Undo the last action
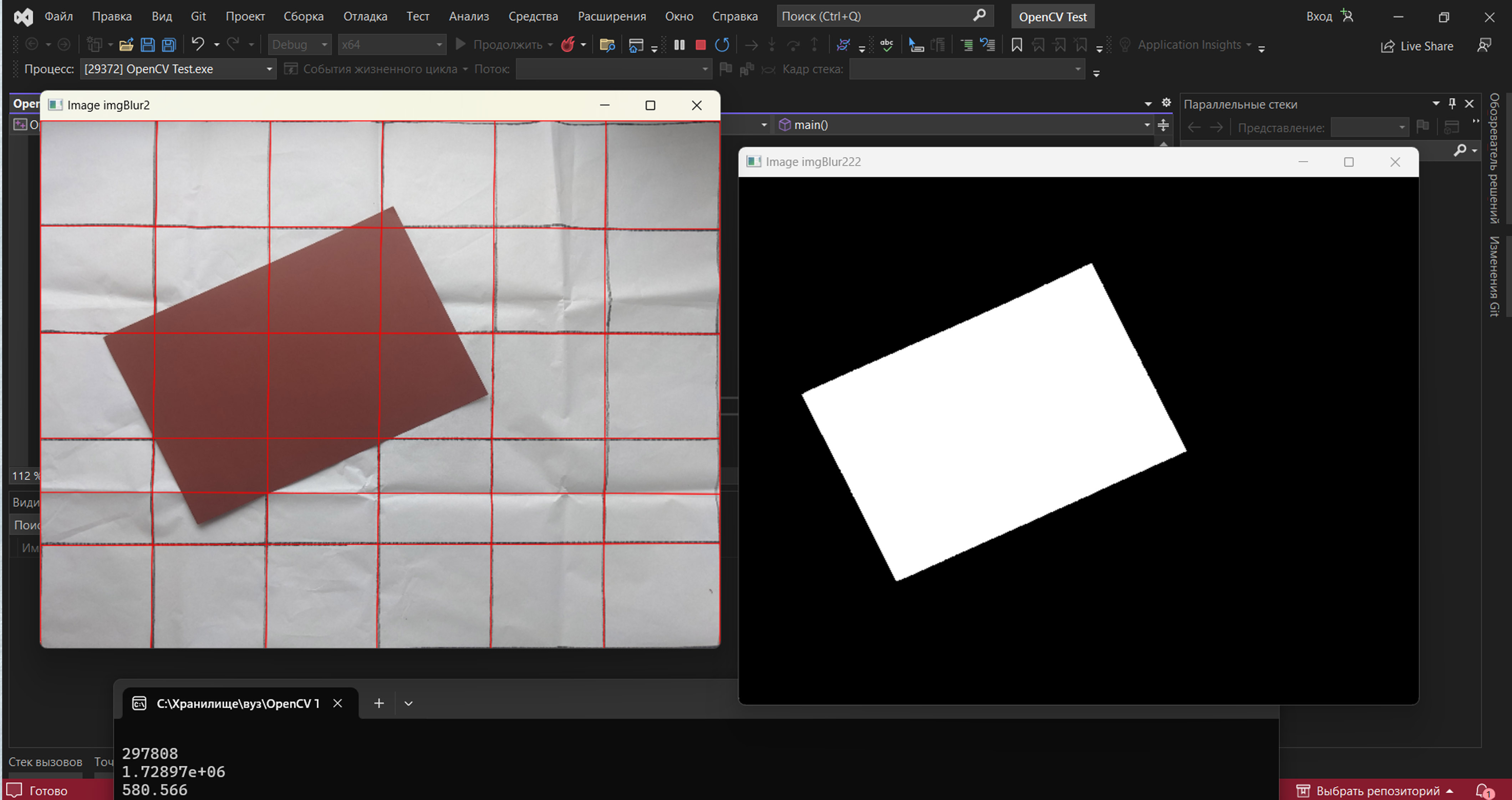 pos(198,45)
